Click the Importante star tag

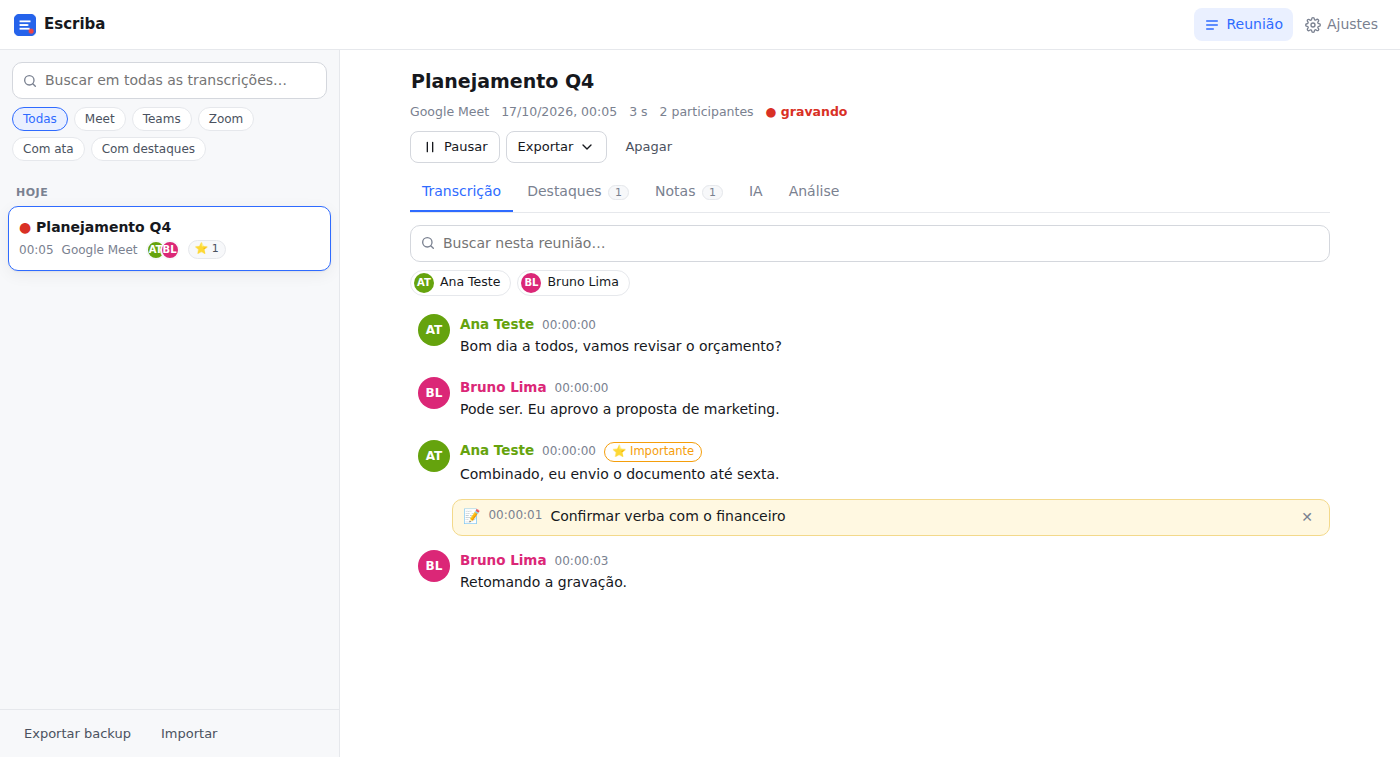pos(653,451)
